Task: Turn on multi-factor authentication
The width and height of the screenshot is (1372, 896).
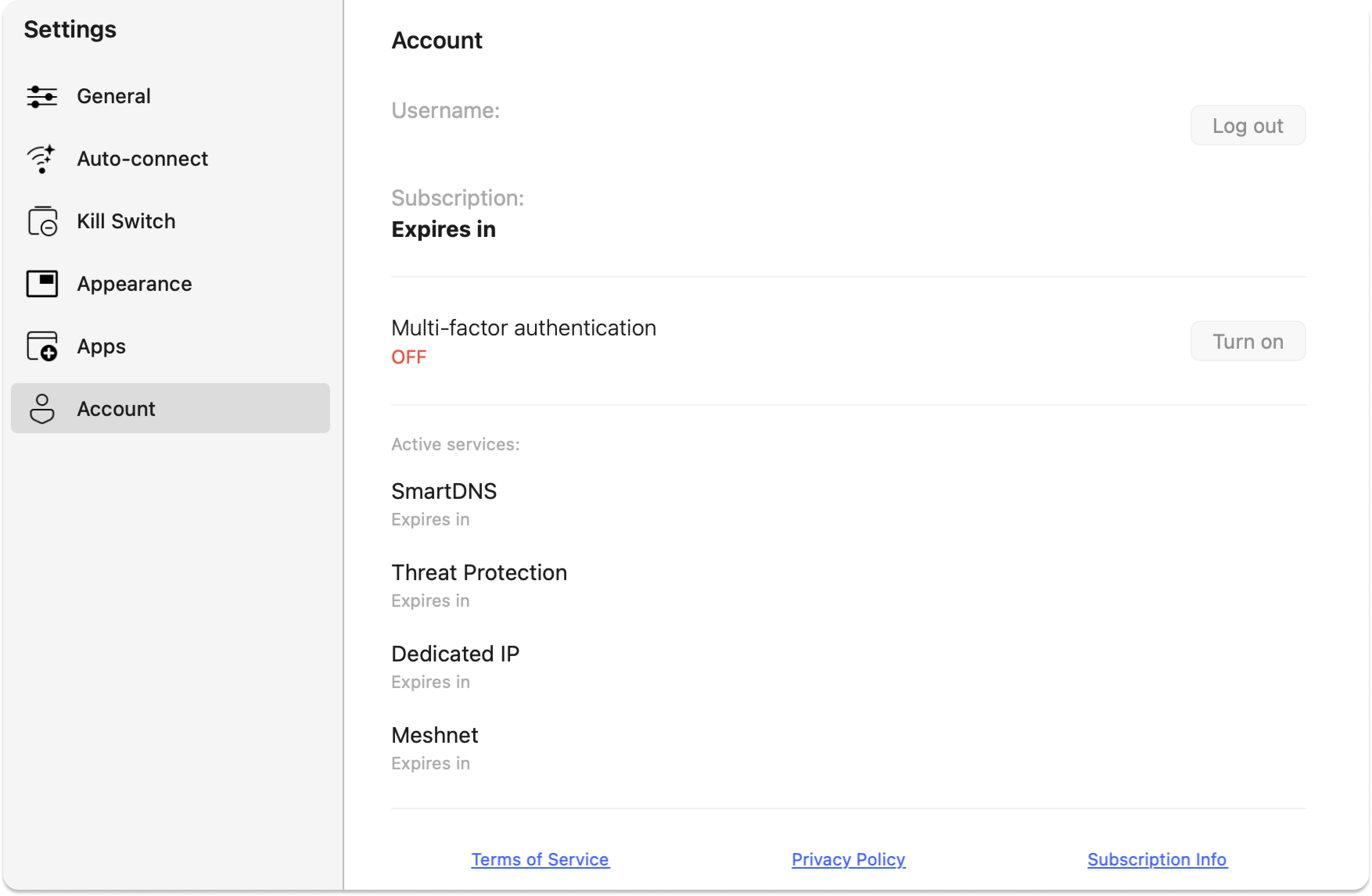Action: pyautogui.click(x=1248, y=341)
